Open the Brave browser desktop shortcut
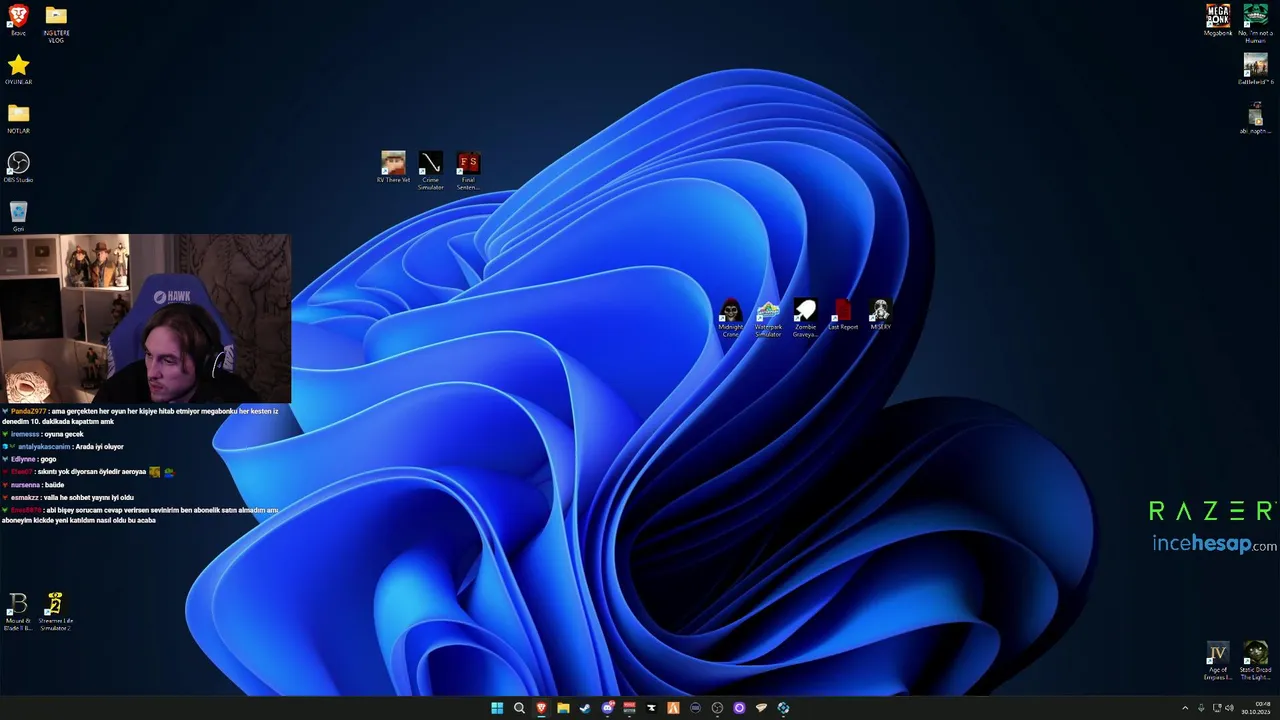1280x720 pixels. coord(18,20)
